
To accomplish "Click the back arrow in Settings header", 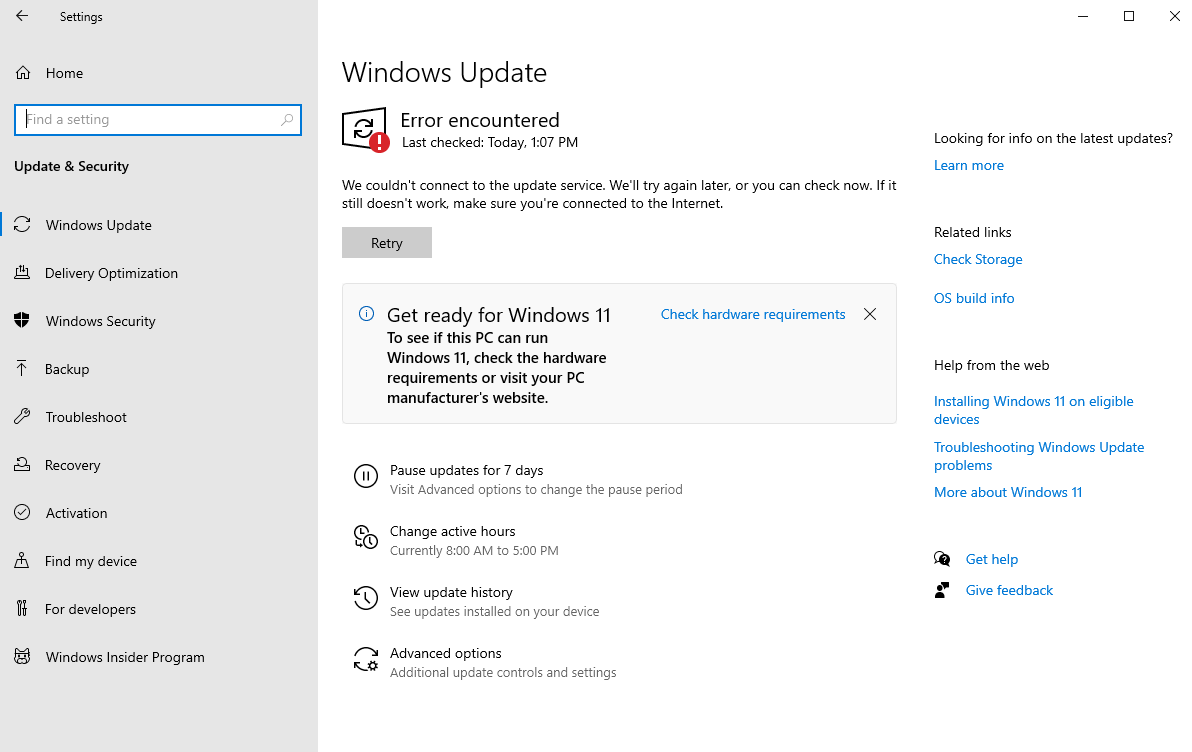I will [22, 16].
